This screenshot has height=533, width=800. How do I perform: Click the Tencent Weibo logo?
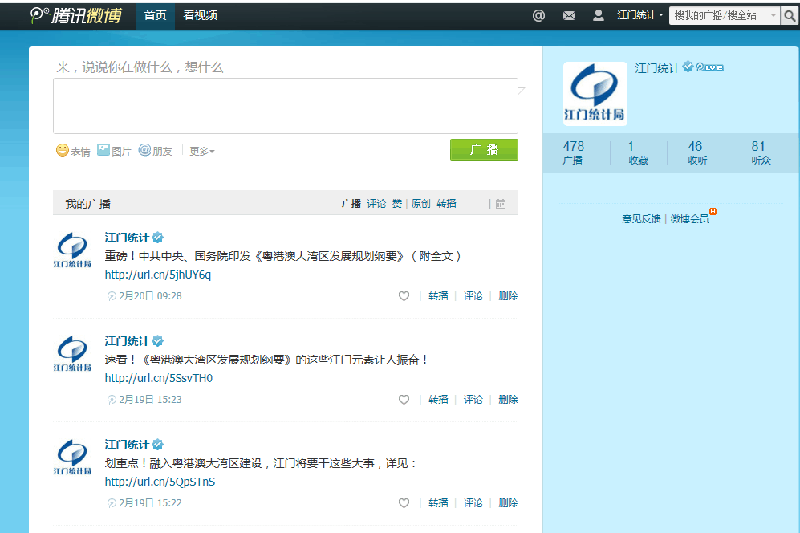(x=76, y=15)
